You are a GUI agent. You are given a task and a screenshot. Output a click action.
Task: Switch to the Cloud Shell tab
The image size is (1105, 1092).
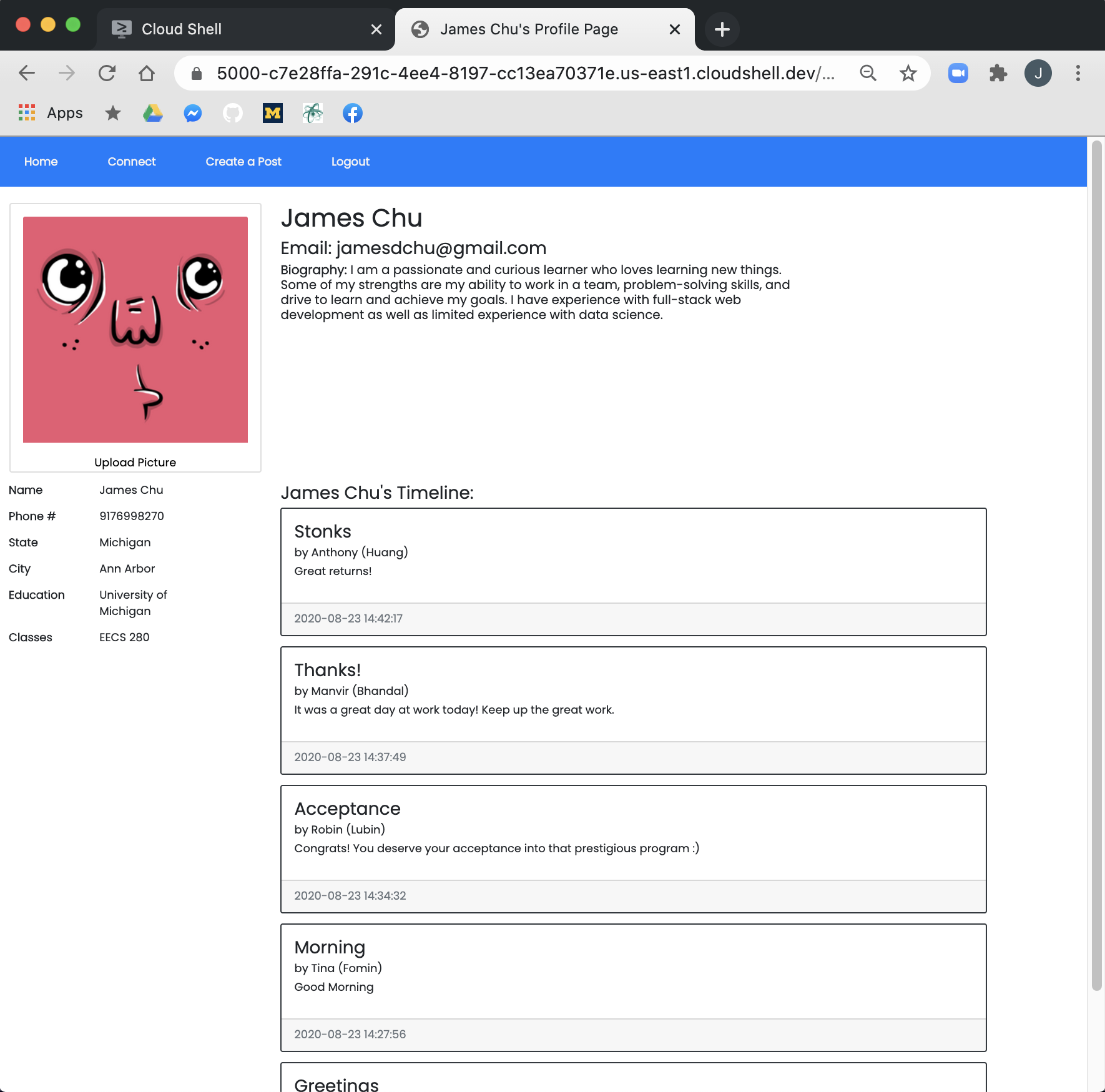(246, 29)
